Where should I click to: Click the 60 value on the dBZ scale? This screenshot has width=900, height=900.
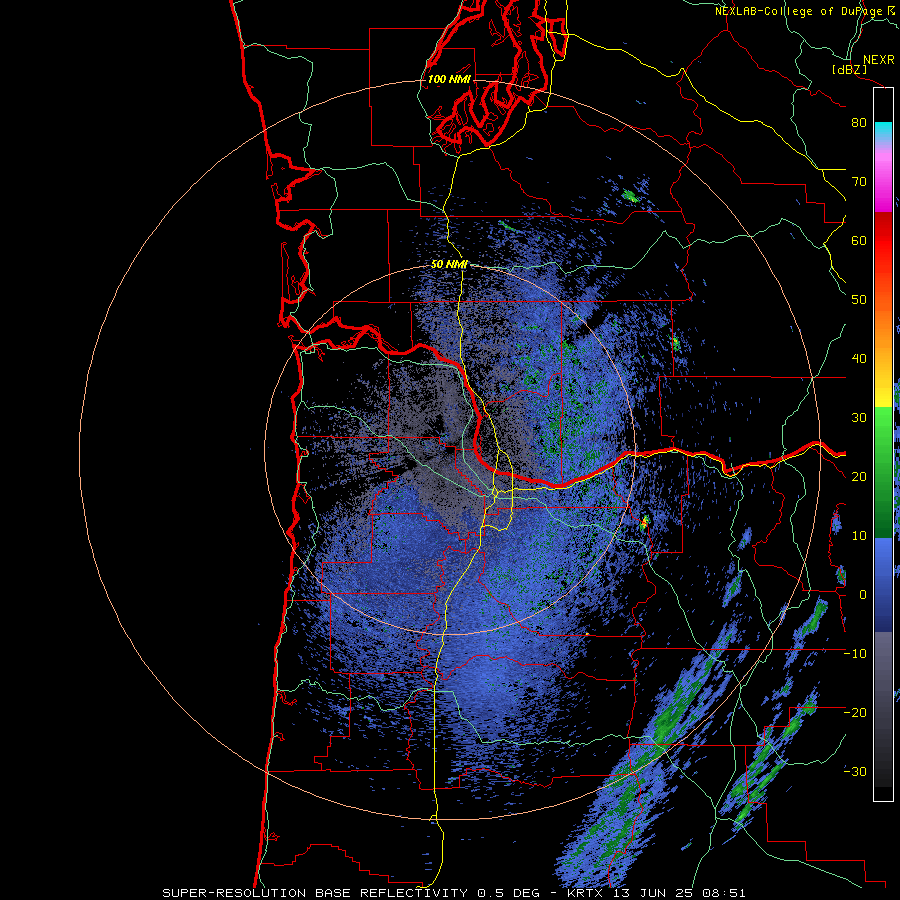click(859, 240)
